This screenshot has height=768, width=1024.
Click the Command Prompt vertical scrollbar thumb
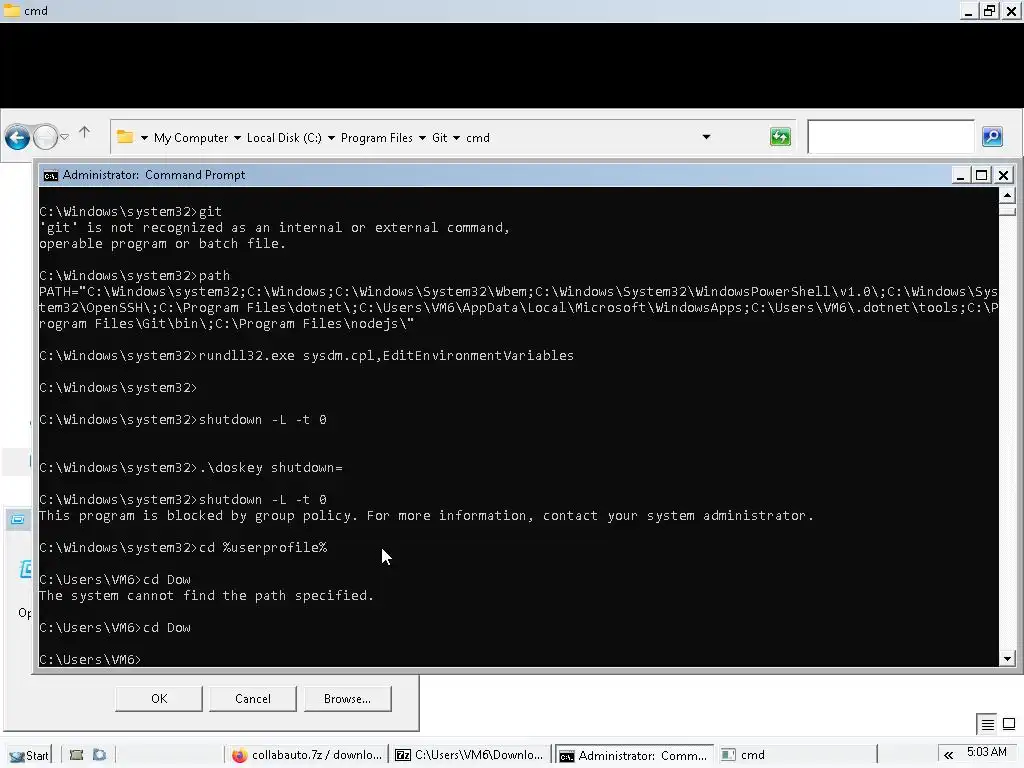tap(1007, 210)
